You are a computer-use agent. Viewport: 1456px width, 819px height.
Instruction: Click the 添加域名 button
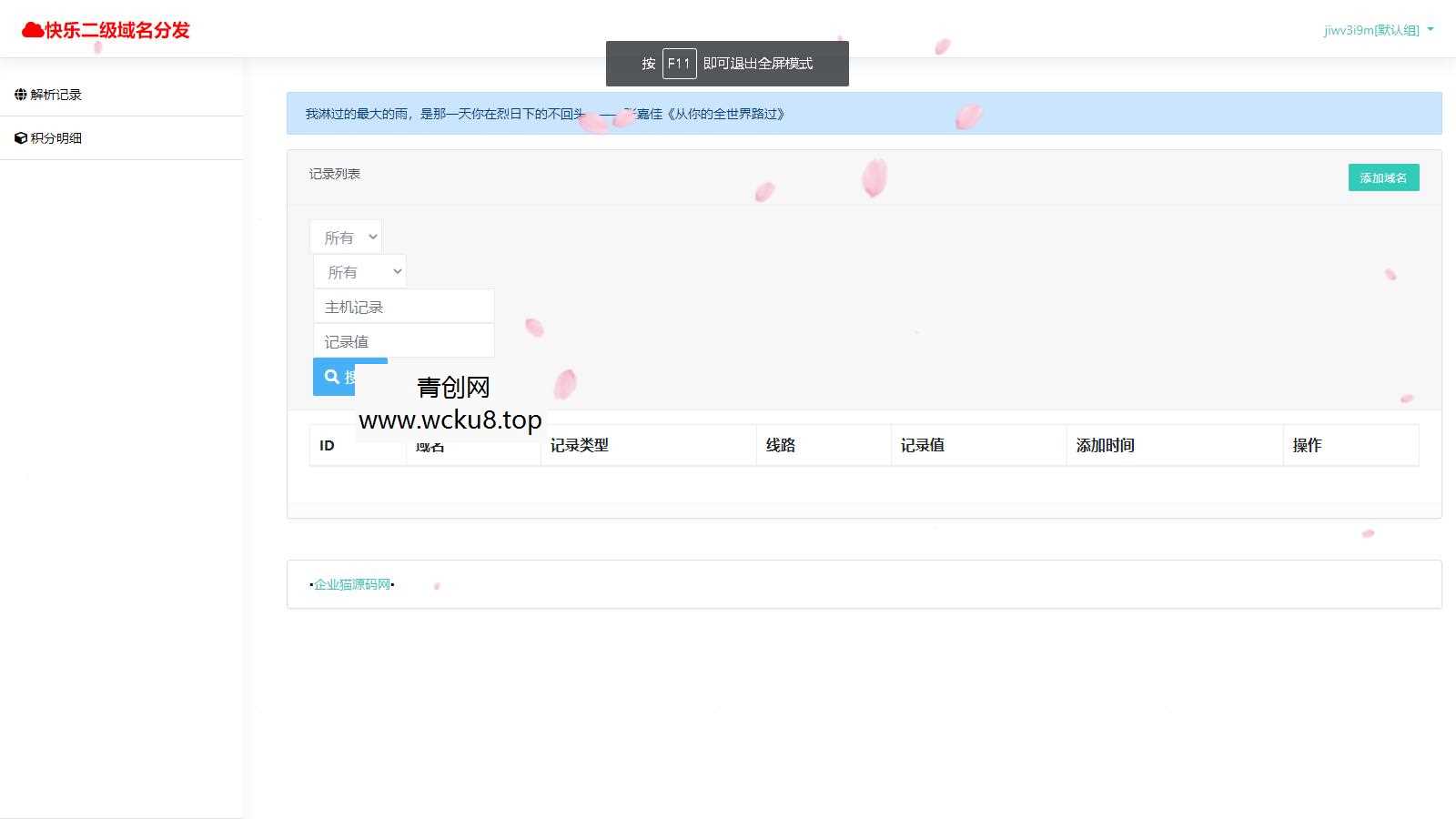coord(1382,177)
